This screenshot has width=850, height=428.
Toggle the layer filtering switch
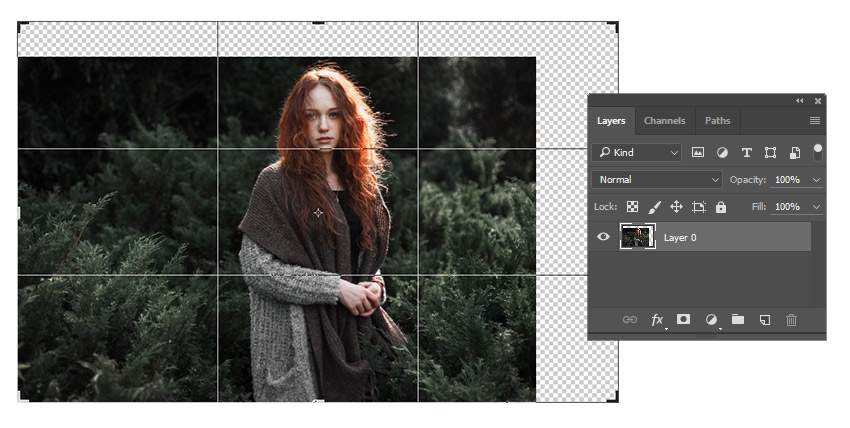point(817,152)
